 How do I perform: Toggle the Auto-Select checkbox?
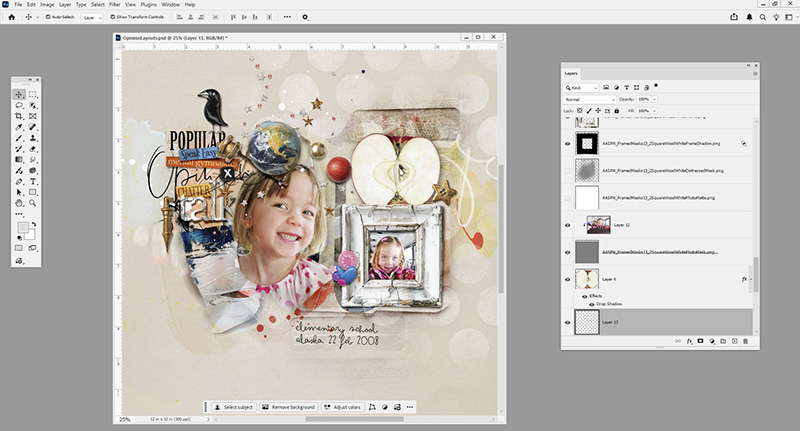(48, 17)
